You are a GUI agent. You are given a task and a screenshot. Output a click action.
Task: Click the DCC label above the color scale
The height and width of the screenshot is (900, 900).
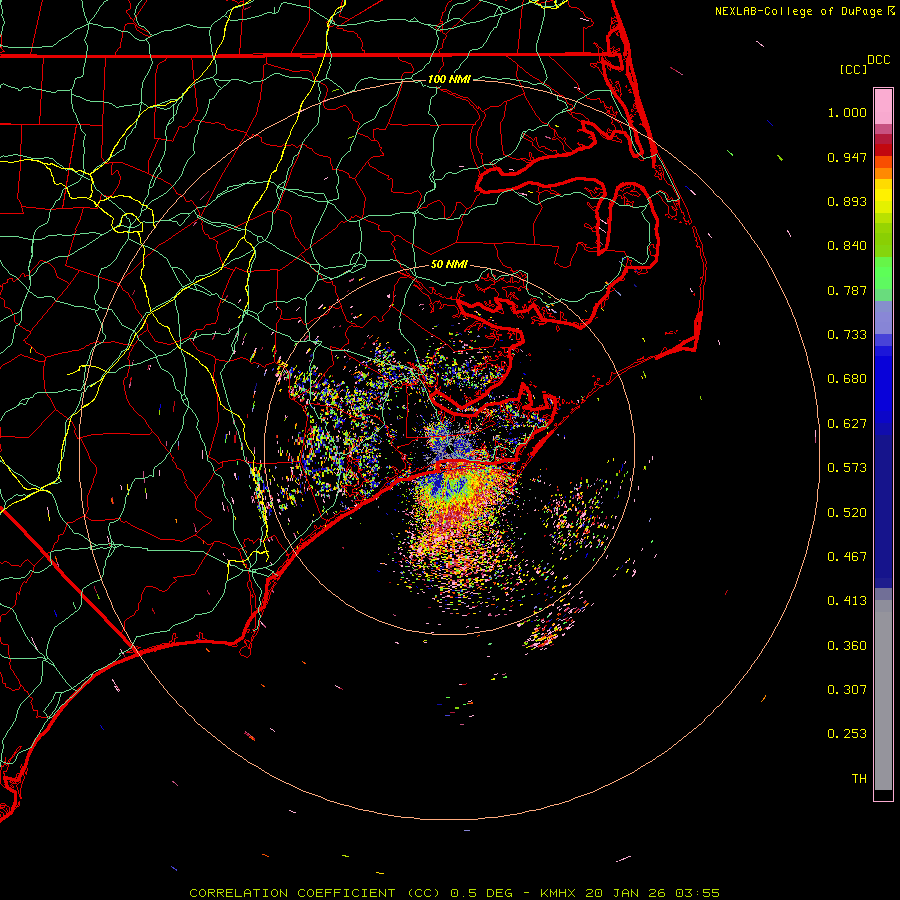879,60
